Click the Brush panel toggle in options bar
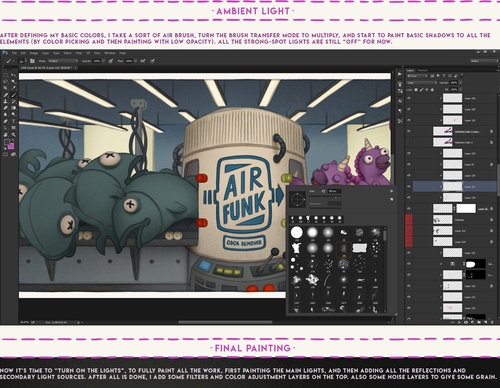The width and height of the screenshot is (500, 388). (x=32, y=61)
